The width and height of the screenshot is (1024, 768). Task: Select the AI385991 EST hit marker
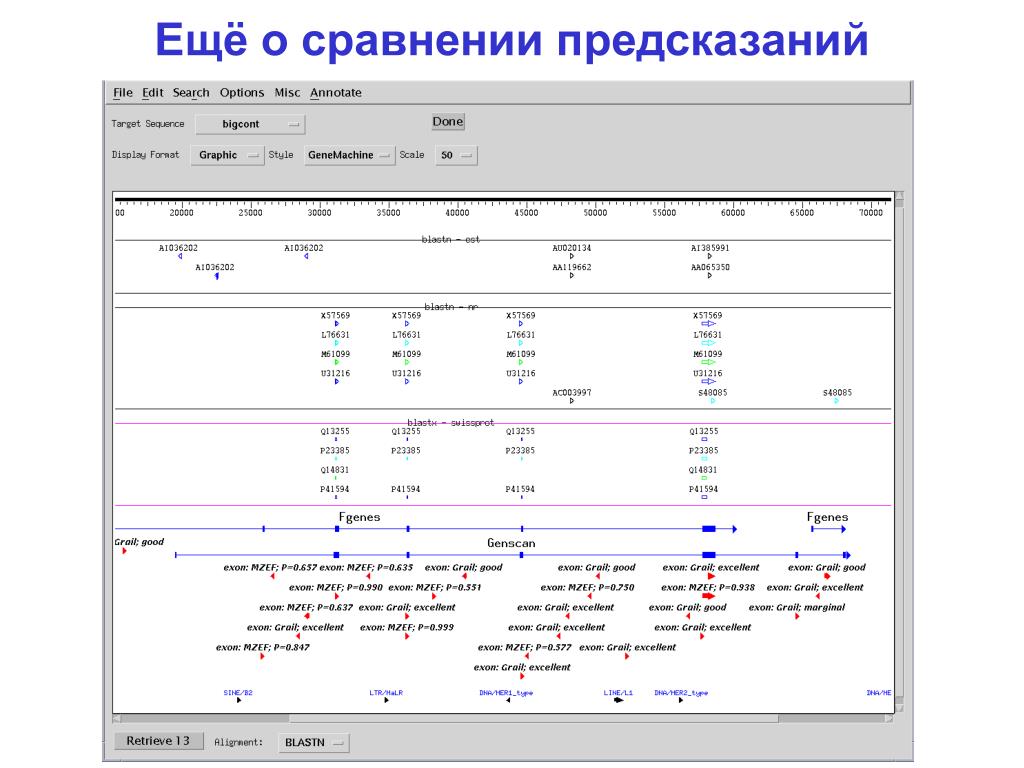(710, 257)
